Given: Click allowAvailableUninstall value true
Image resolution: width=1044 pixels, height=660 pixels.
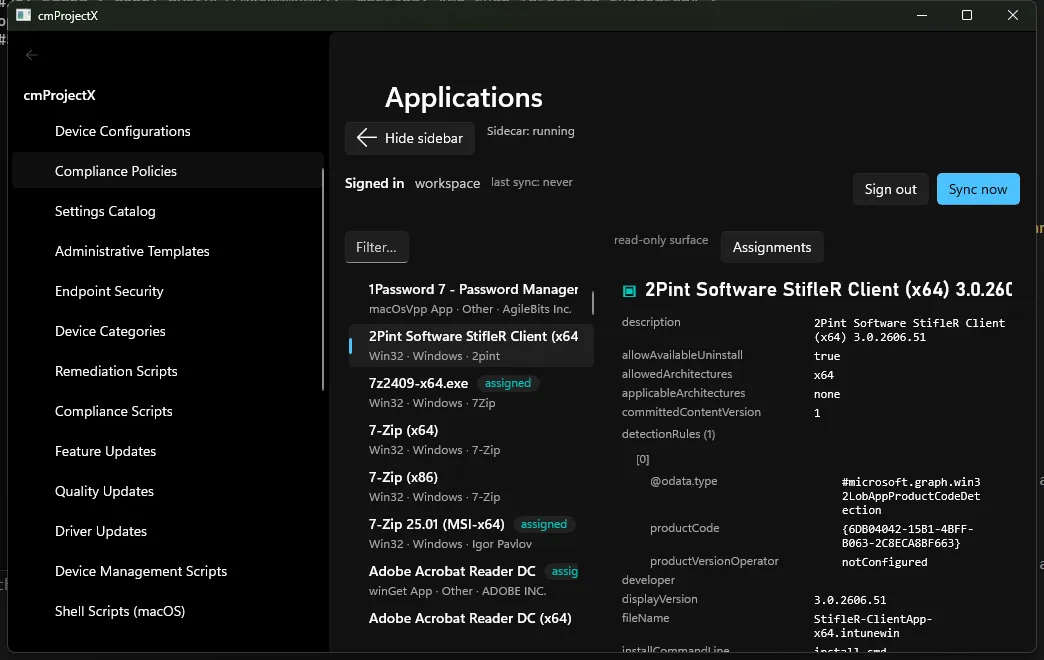Looking at the screenshot, I should tap(827, 356).
